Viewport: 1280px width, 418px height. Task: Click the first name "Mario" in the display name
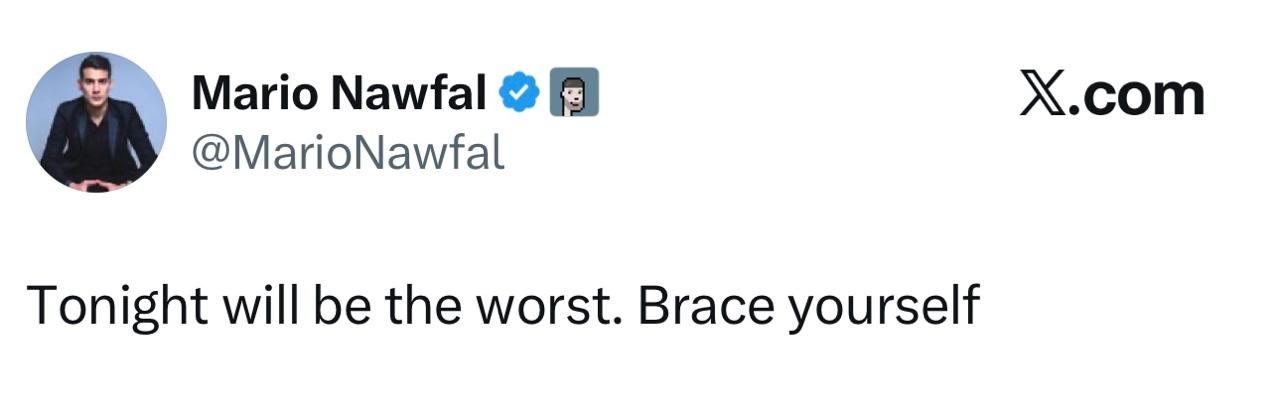point(255,94)
